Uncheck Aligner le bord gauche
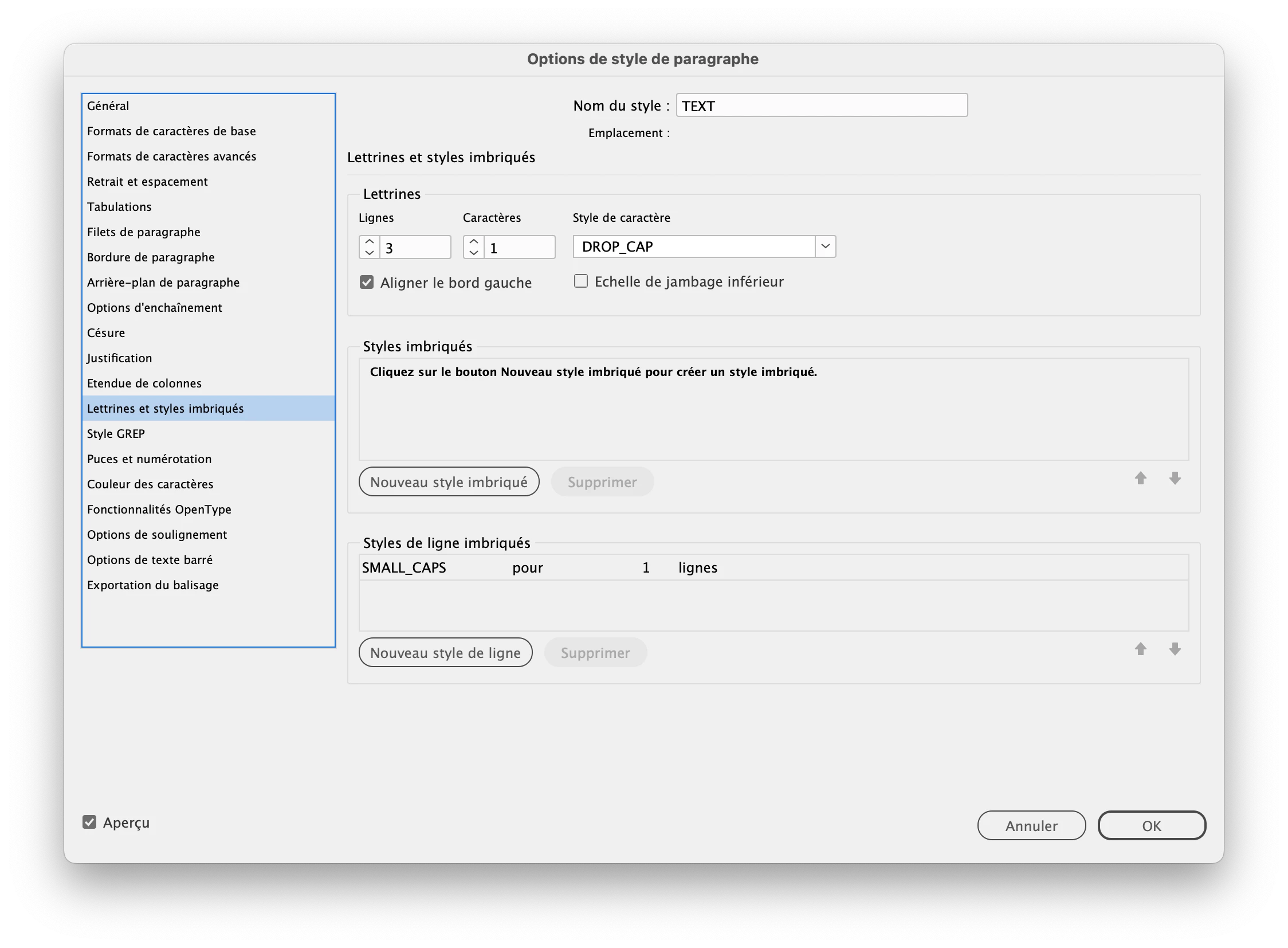The height and width of the screenshot is (948, 1288). 367,283
